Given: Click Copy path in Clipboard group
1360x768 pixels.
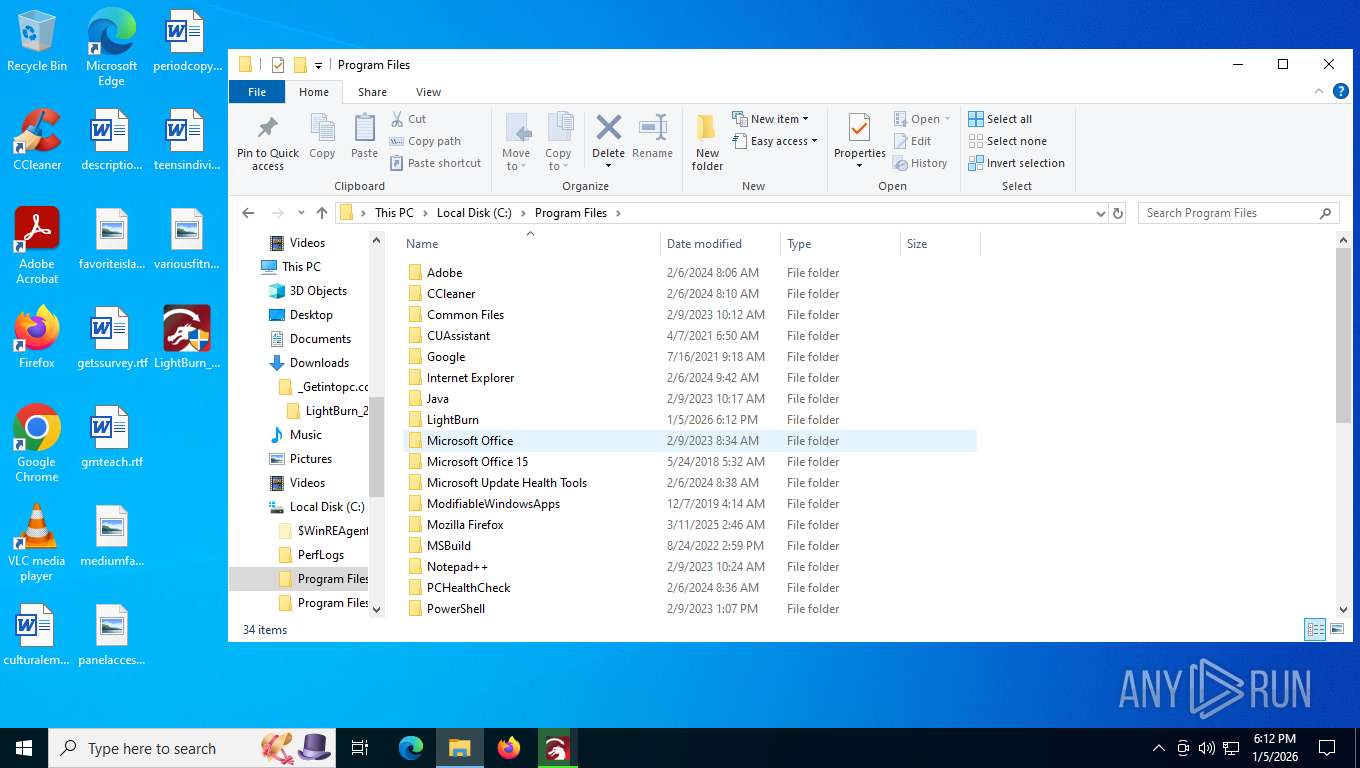Looking at the screenshot, I should (425, 141).
